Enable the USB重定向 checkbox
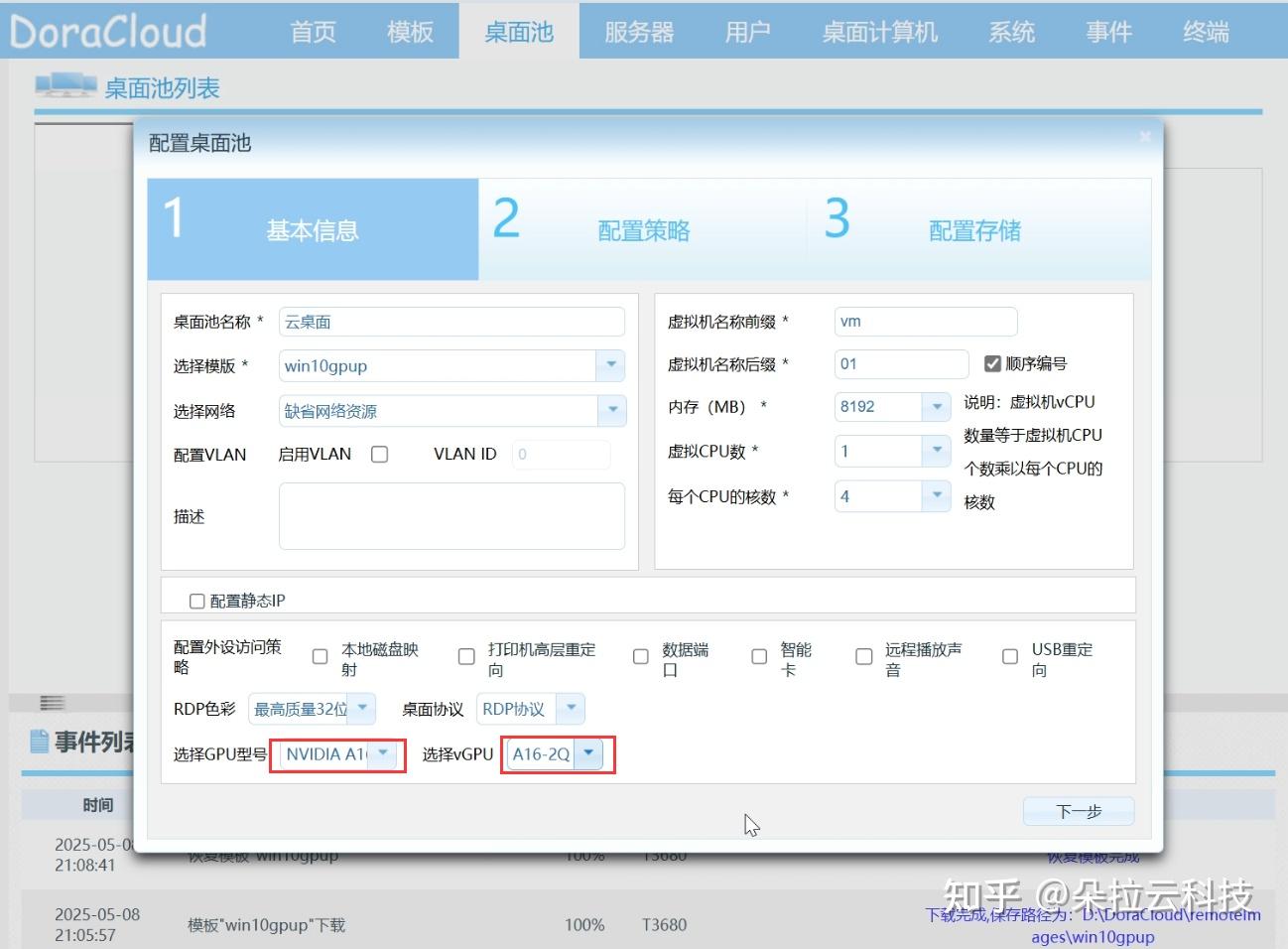Viewport: 1288px width, 949px height. pos(1010,656)
